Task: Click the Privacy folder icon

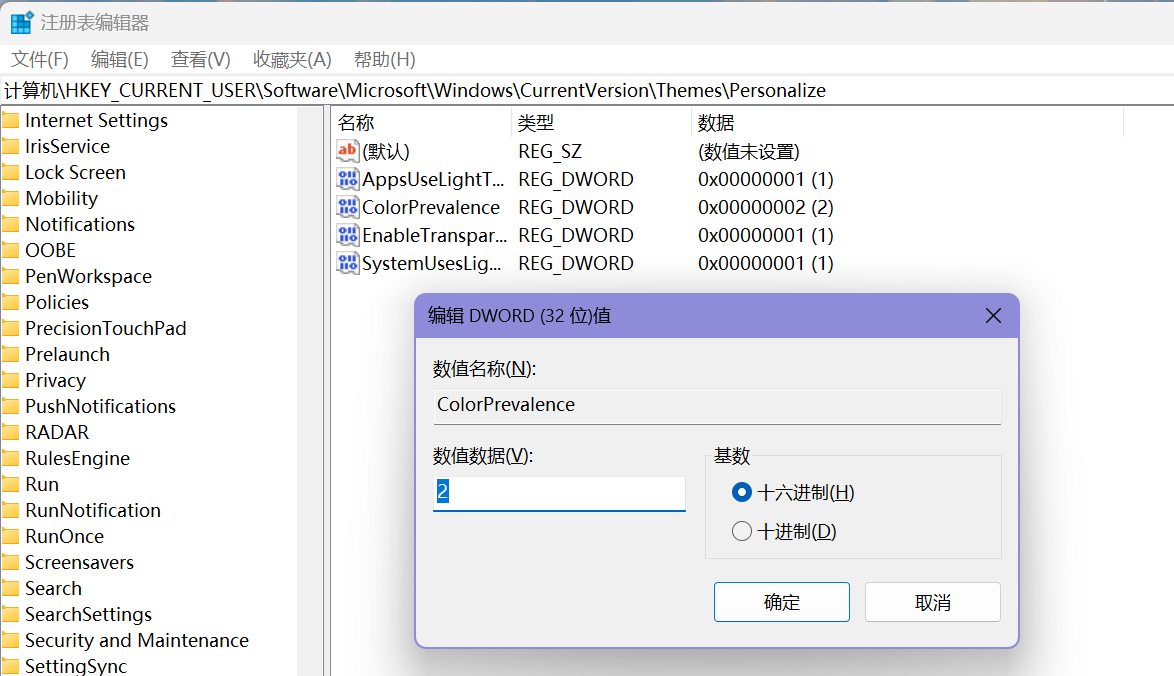Action: (x=11, y=381)
